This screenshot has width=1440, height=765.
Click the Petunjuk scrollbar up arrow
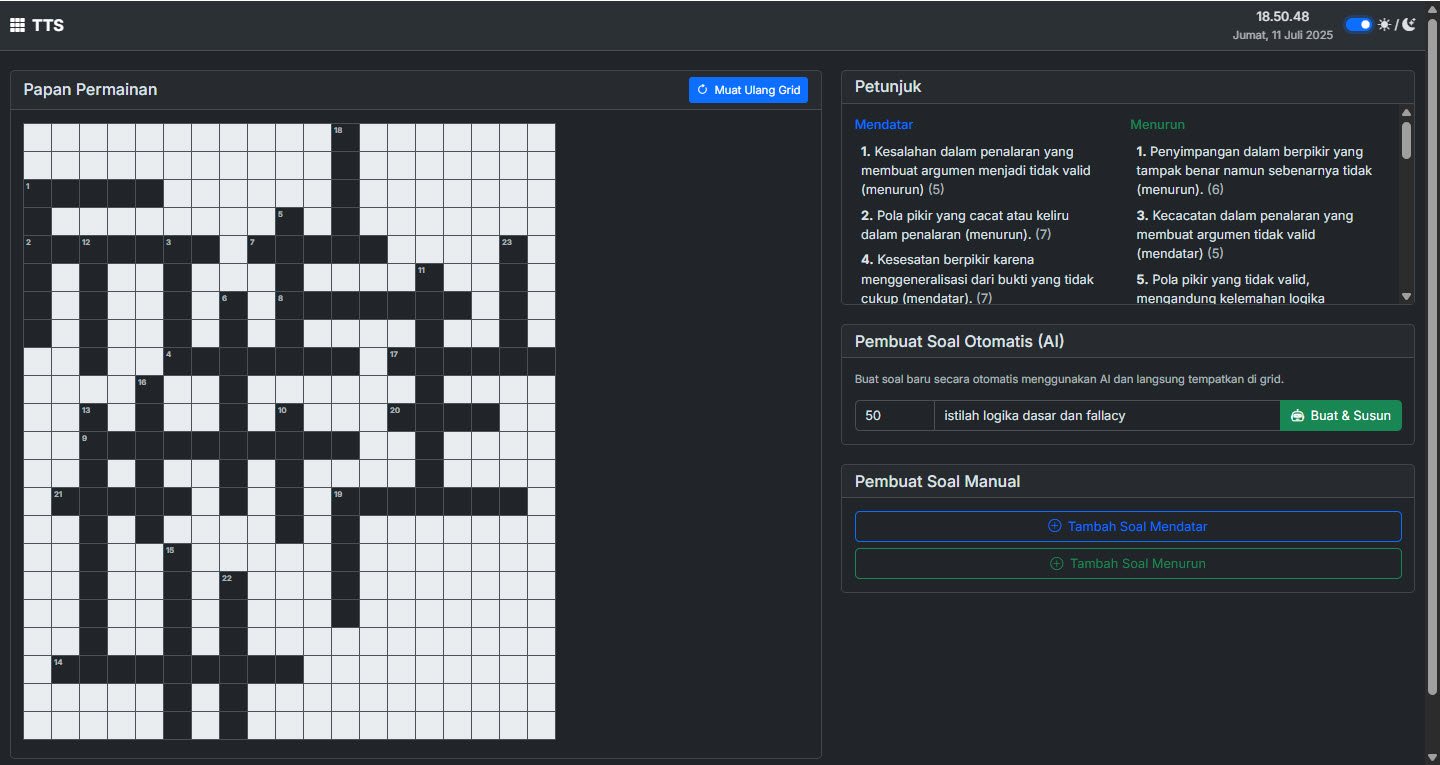1406,113
